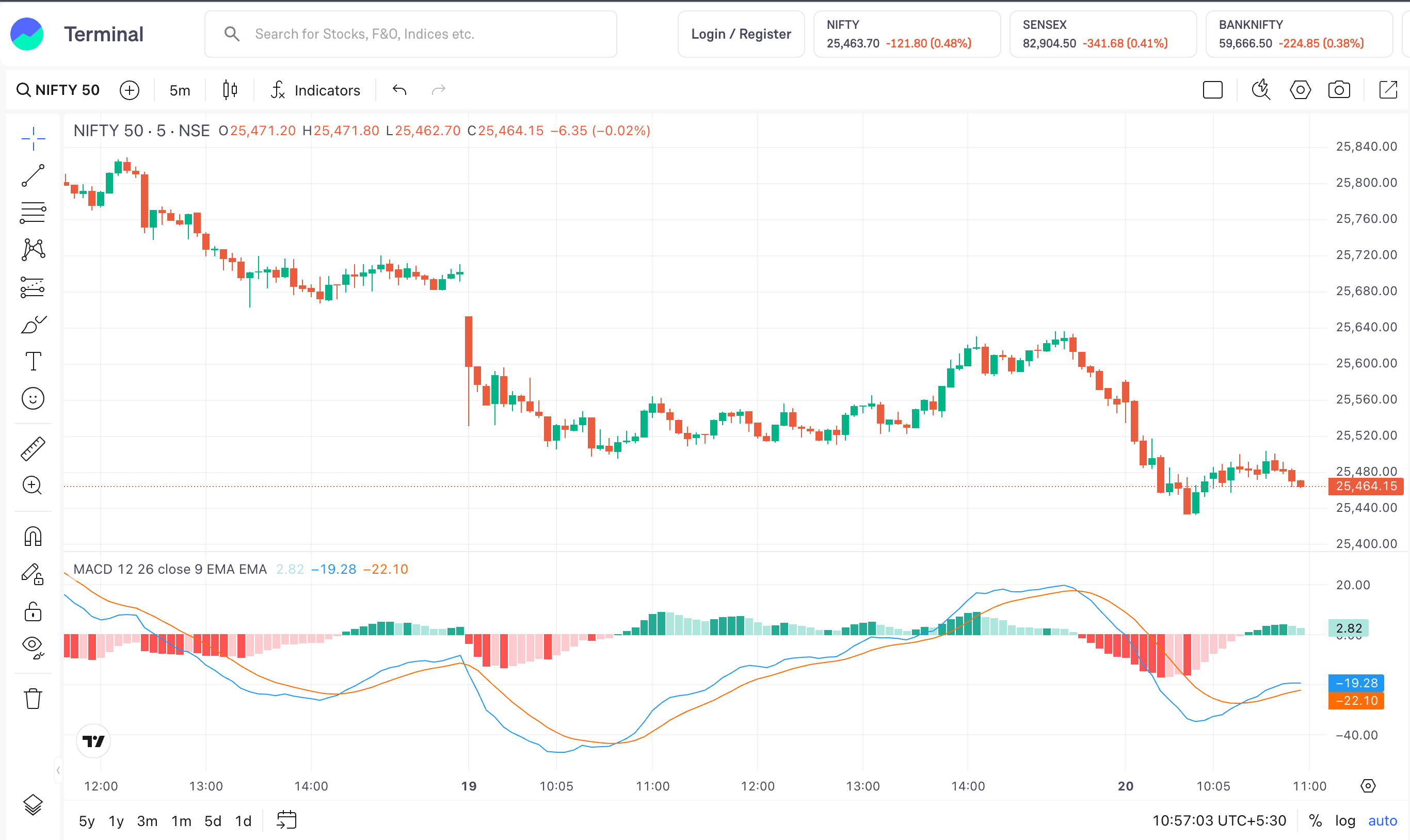This screenshot has height=840, width=1410.
Task: Select the 1y time range
Action: pos(116,821)
